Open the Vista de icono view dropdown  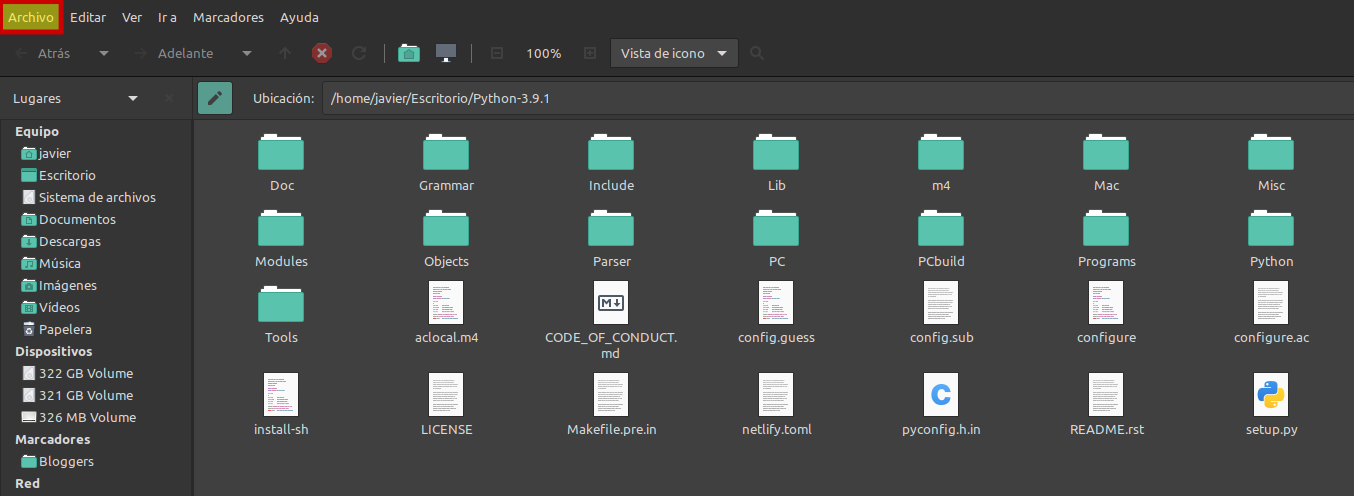674,53
